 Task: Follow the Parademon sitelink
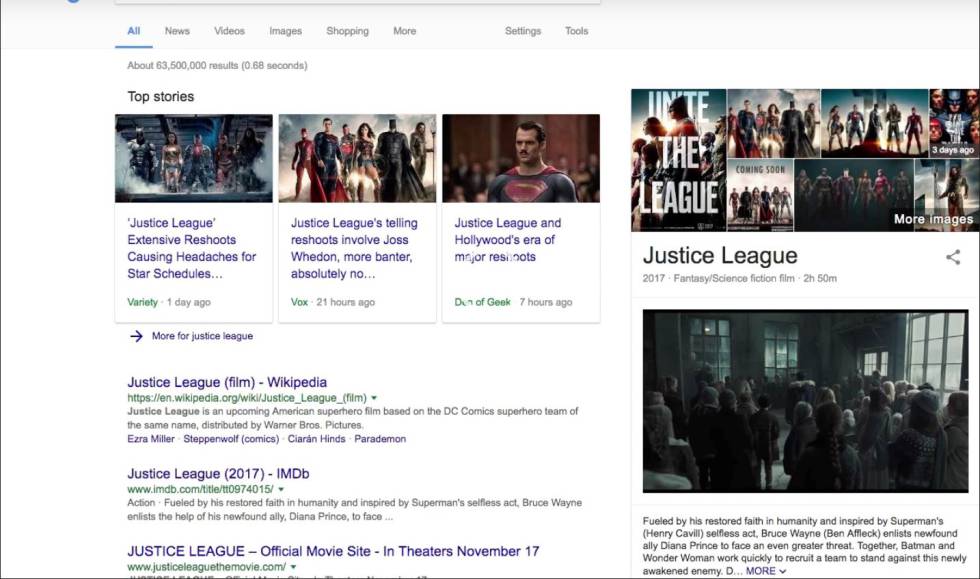click(x=380, y=439)
